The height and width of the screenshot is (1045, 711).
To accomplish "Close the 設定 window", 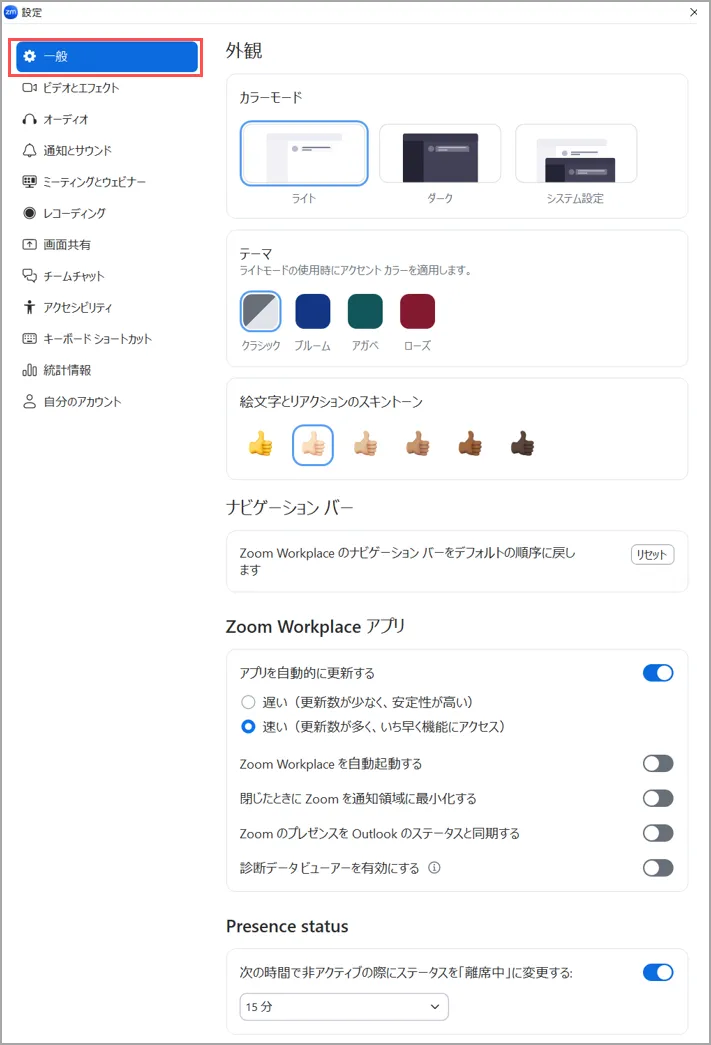I will (694, 12).
